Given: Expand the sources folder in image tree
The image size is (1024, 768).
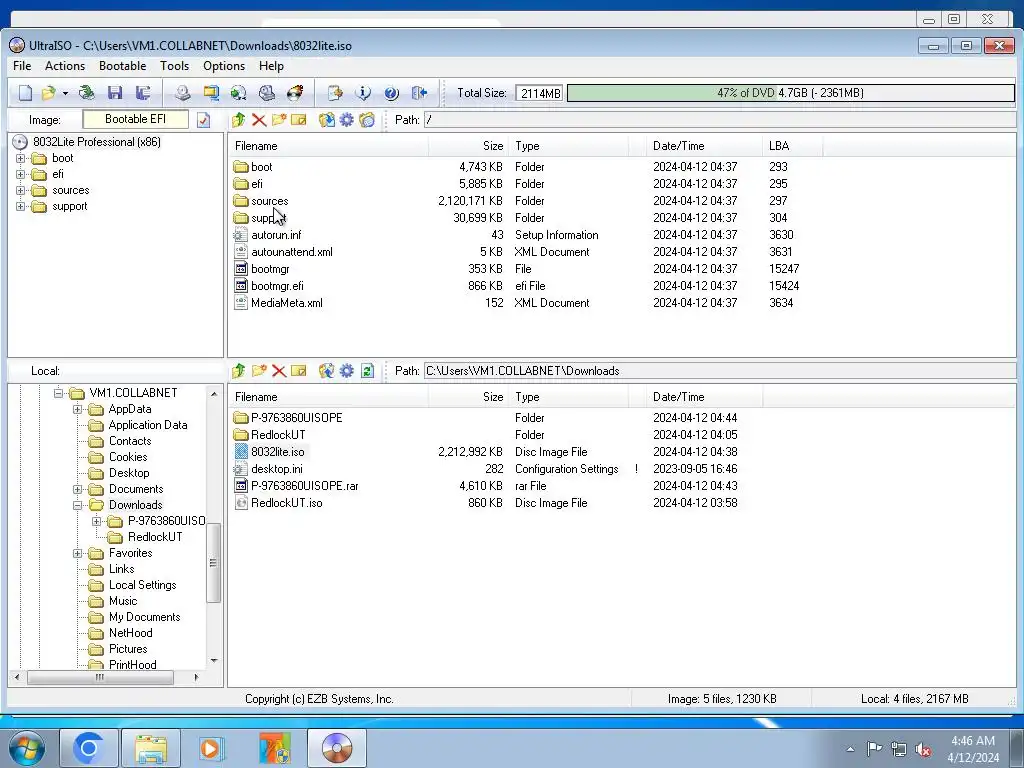Looking at the screenshot, I should click(20, 191).
